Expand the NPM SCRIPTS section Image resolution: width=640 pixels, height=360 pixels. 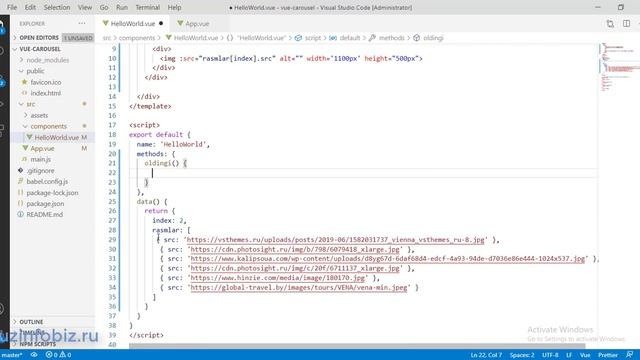point(38,344)
